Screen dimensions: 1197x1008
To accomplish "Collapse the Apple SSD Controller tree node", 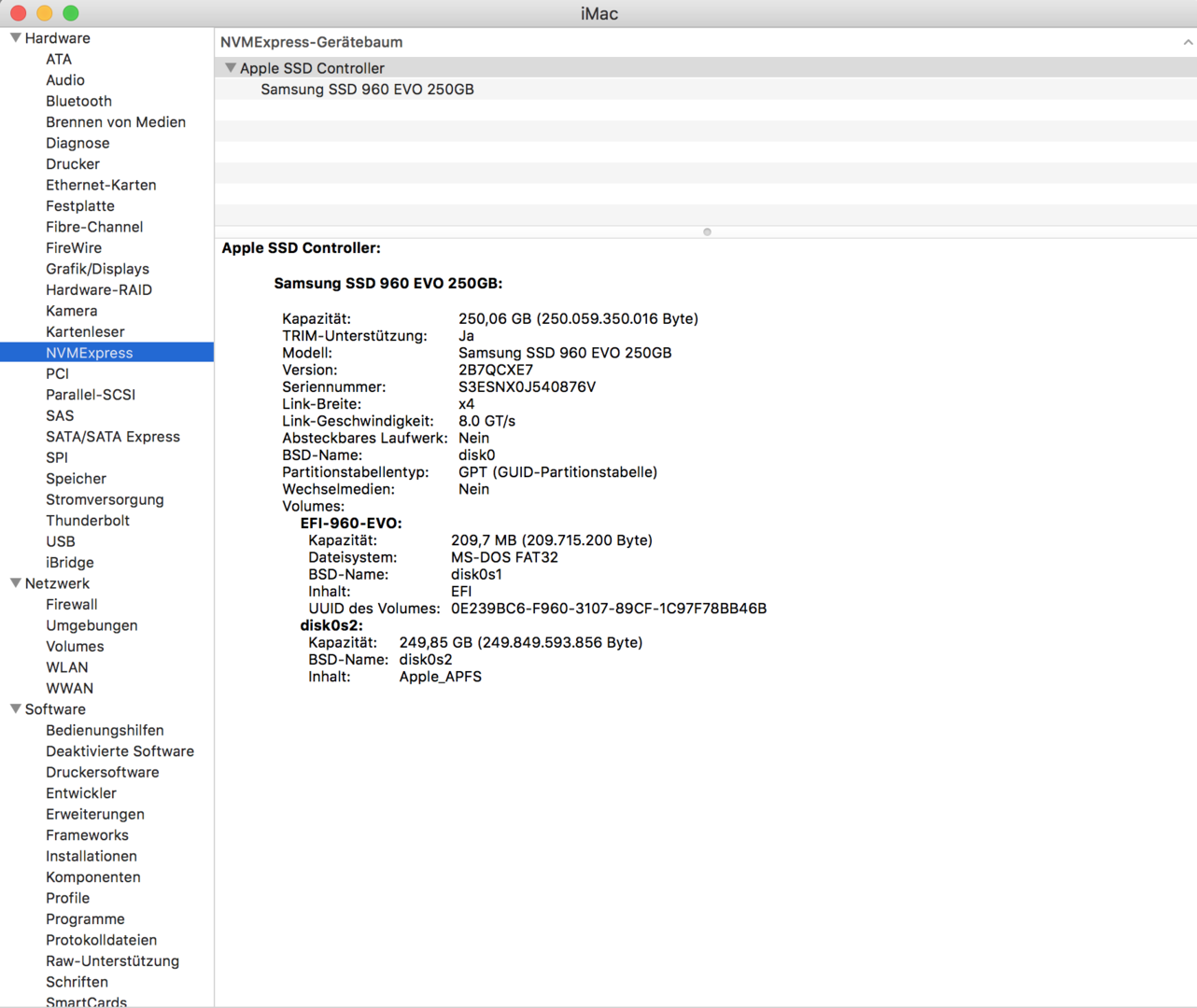I will pos(231,68).
